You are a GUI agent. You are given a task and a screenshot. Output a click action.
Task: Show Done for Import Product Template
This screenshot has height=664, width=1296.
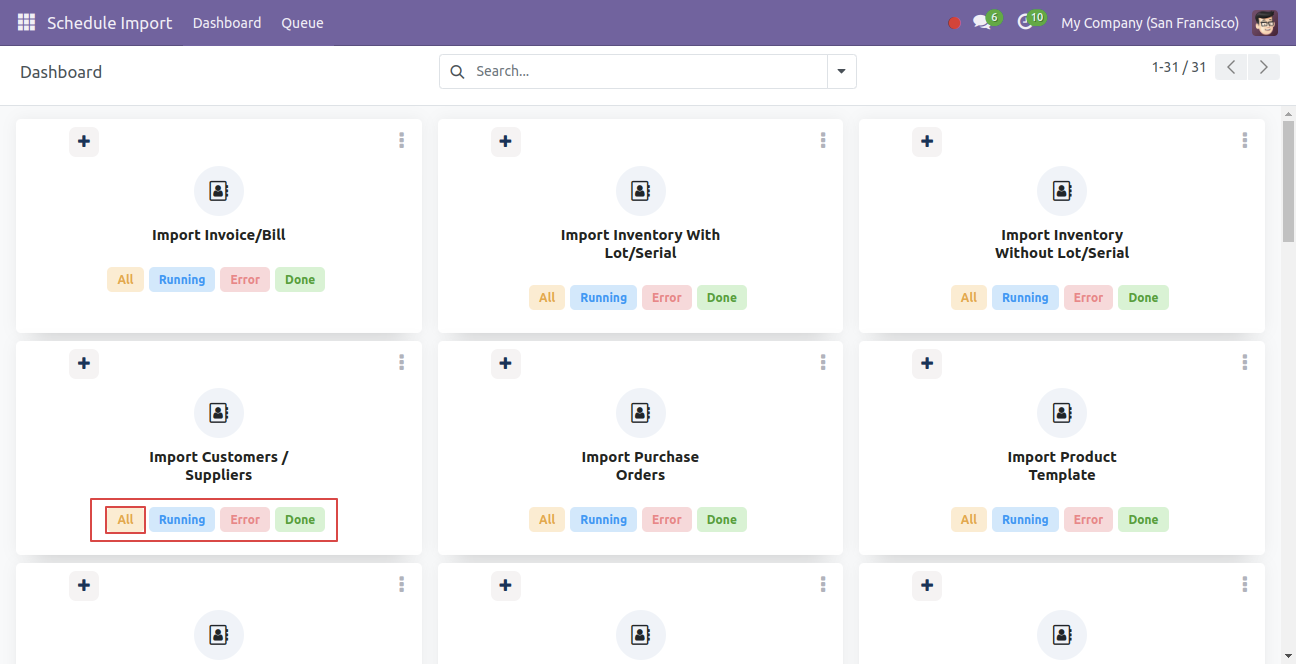pyautogui.click(x=1143, y=520)
